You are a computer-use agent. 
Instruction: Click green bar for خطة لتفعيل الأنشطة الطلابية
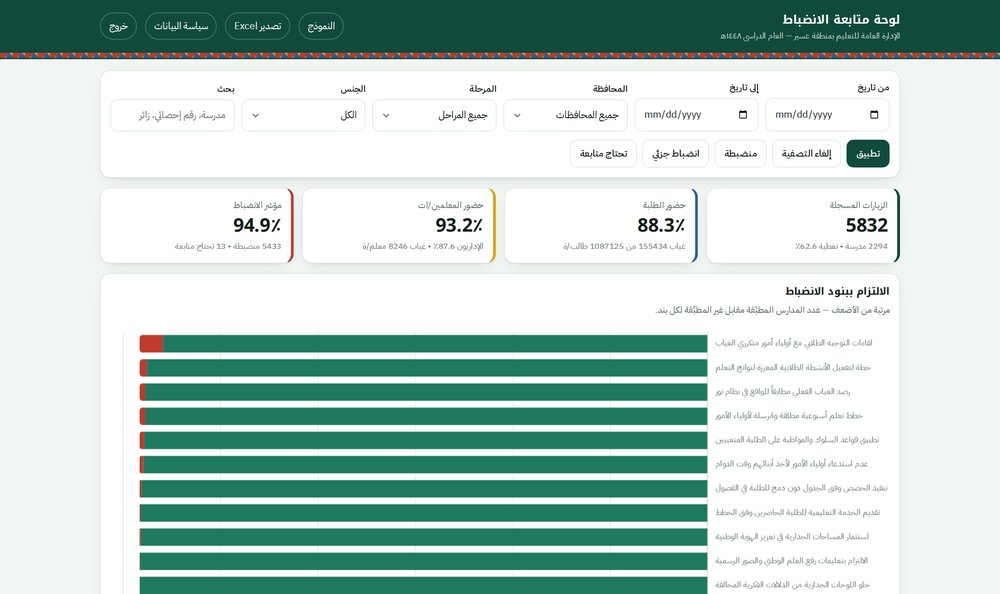427,368
